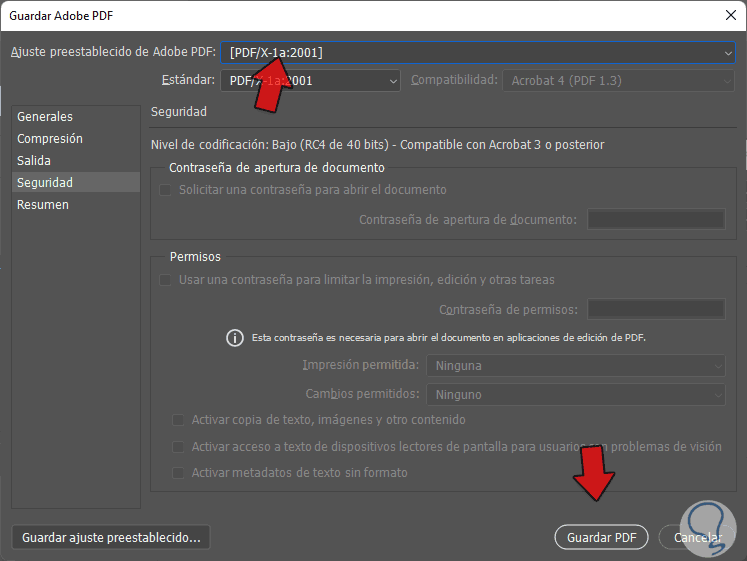Close the Guardar Adobe PDF dialog
The width and height of the screenshot is (747, 561).
coord(731,15)
